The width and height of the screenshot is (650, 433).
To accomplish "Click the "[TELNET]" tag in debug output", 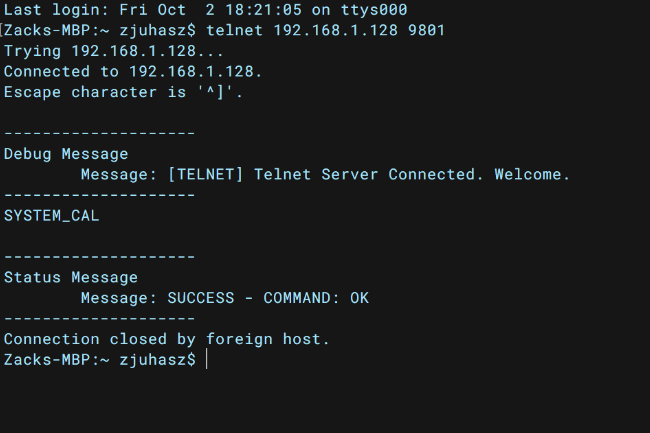I will pos(206,174).
